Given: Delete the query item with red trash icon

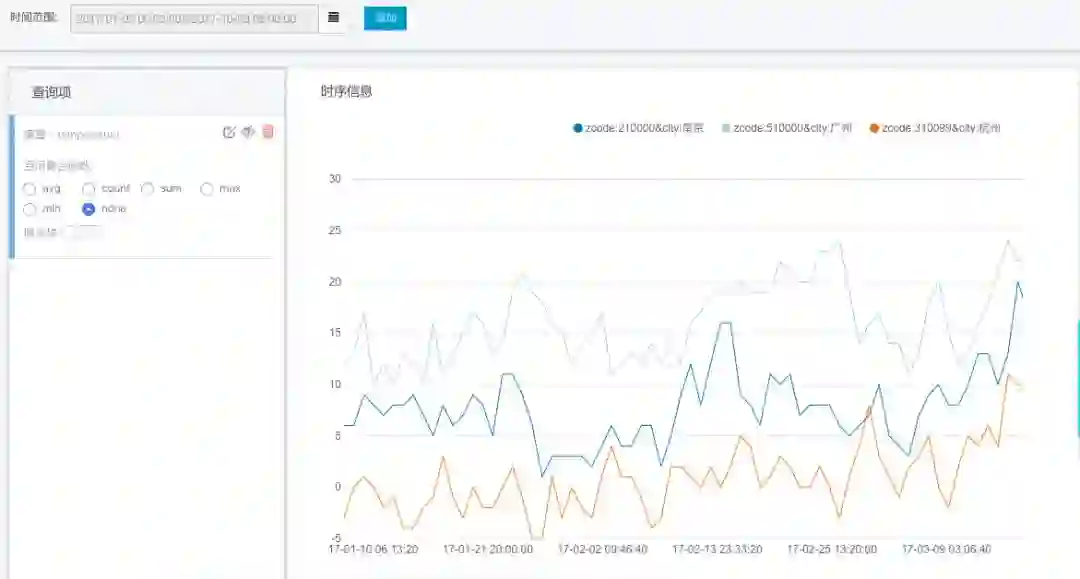Looking at the screenshot, I should tap(268, 131).
